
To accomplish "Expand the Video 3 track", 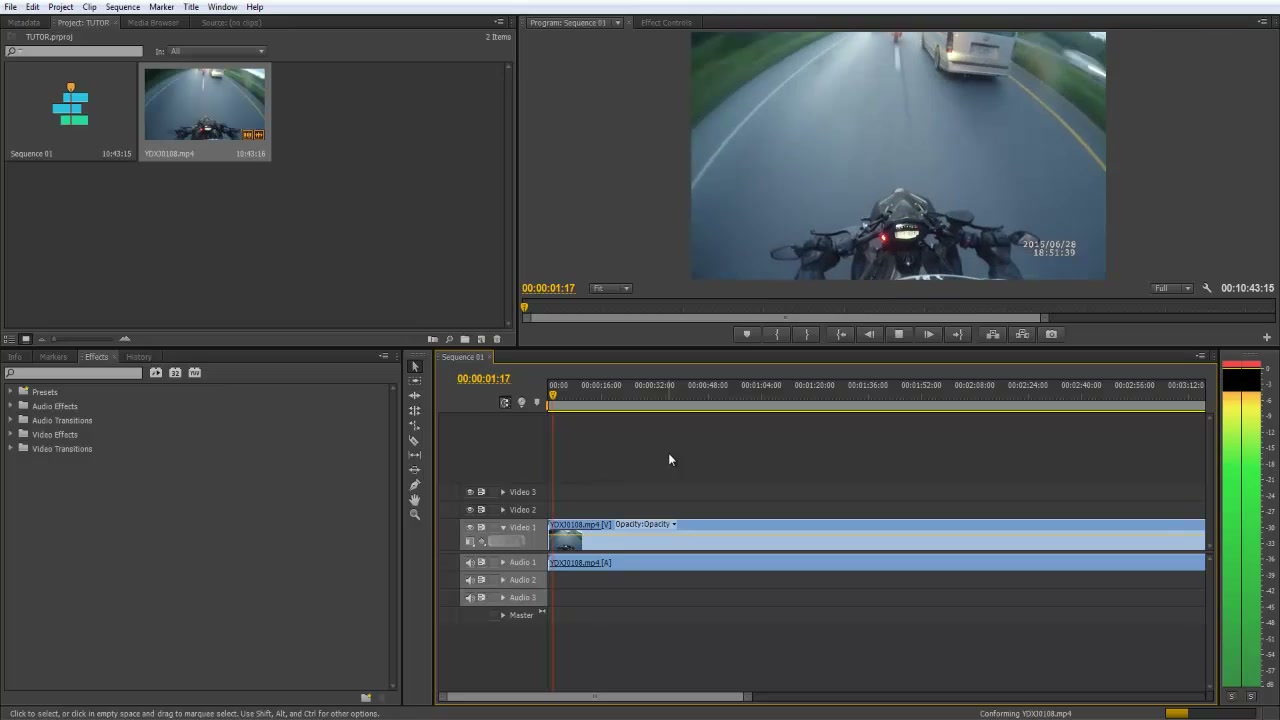I will point(503,492).
